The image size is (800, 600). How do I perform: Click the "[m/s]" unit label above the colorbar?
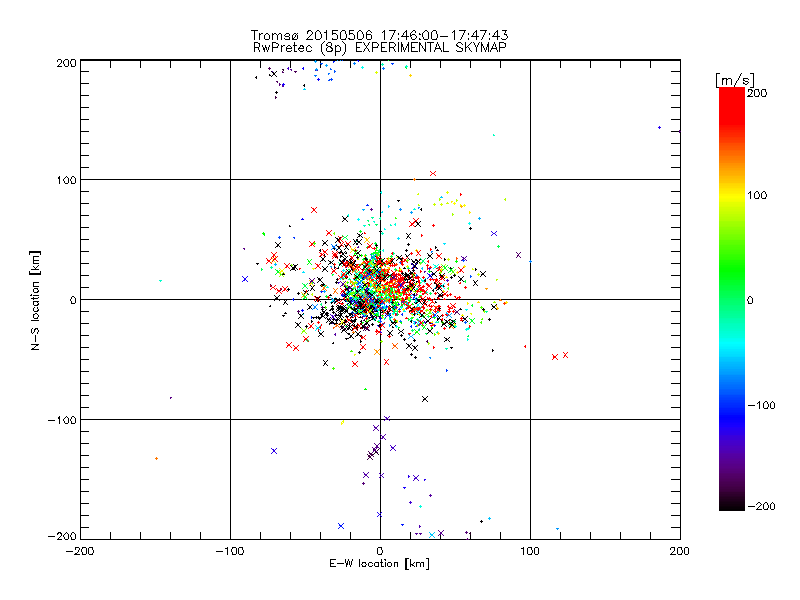(735, 80)
